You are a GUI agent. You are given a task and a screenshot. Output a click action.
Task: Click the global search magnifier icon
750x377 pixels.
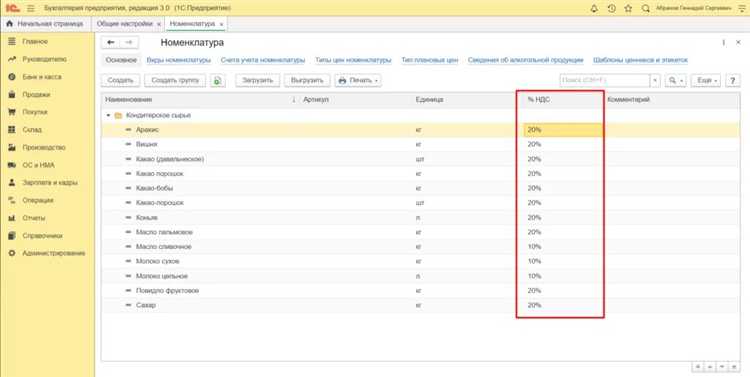[x=646, y=9]
